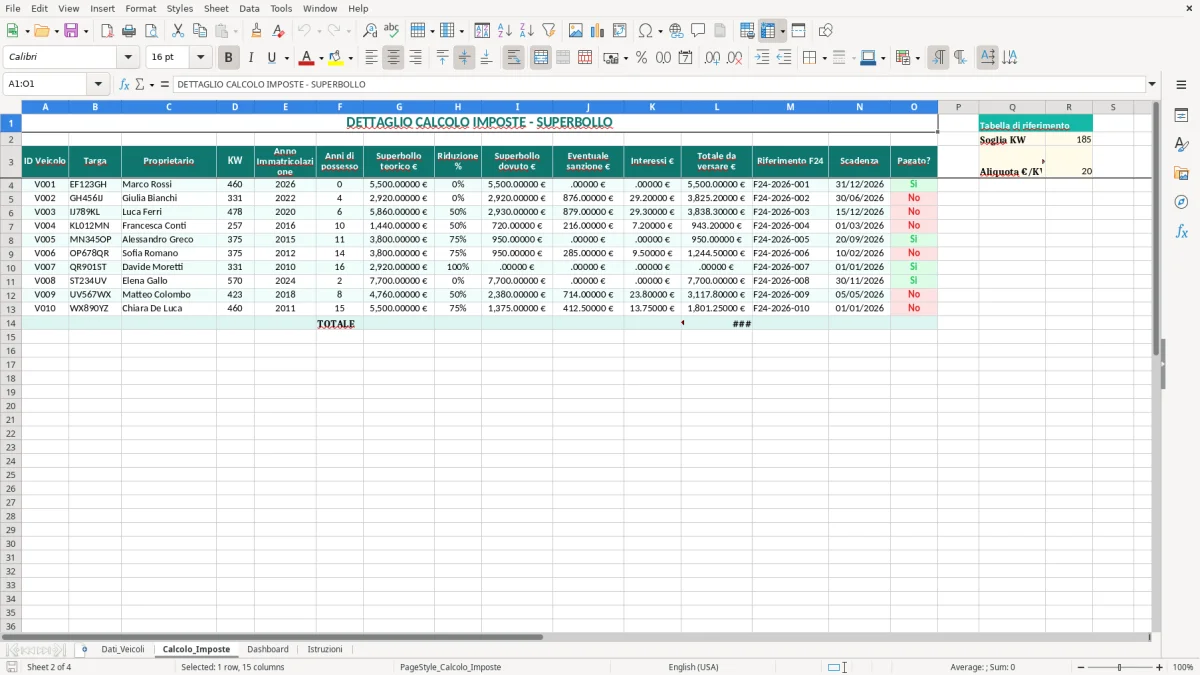Open Find & Replace
This screenshot has height=675, width=1200.
[370, 31]
